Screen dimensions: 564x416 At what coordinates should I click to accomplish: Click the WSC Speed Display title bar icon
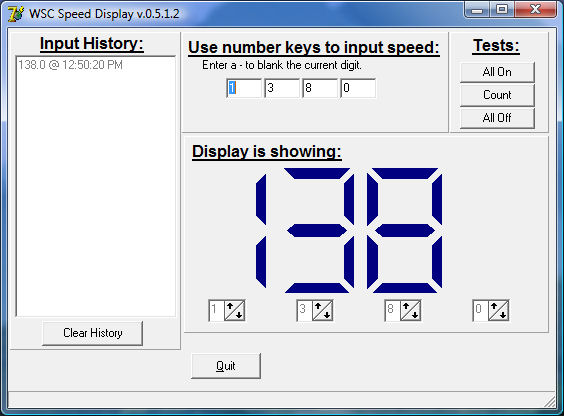(16, 14)
